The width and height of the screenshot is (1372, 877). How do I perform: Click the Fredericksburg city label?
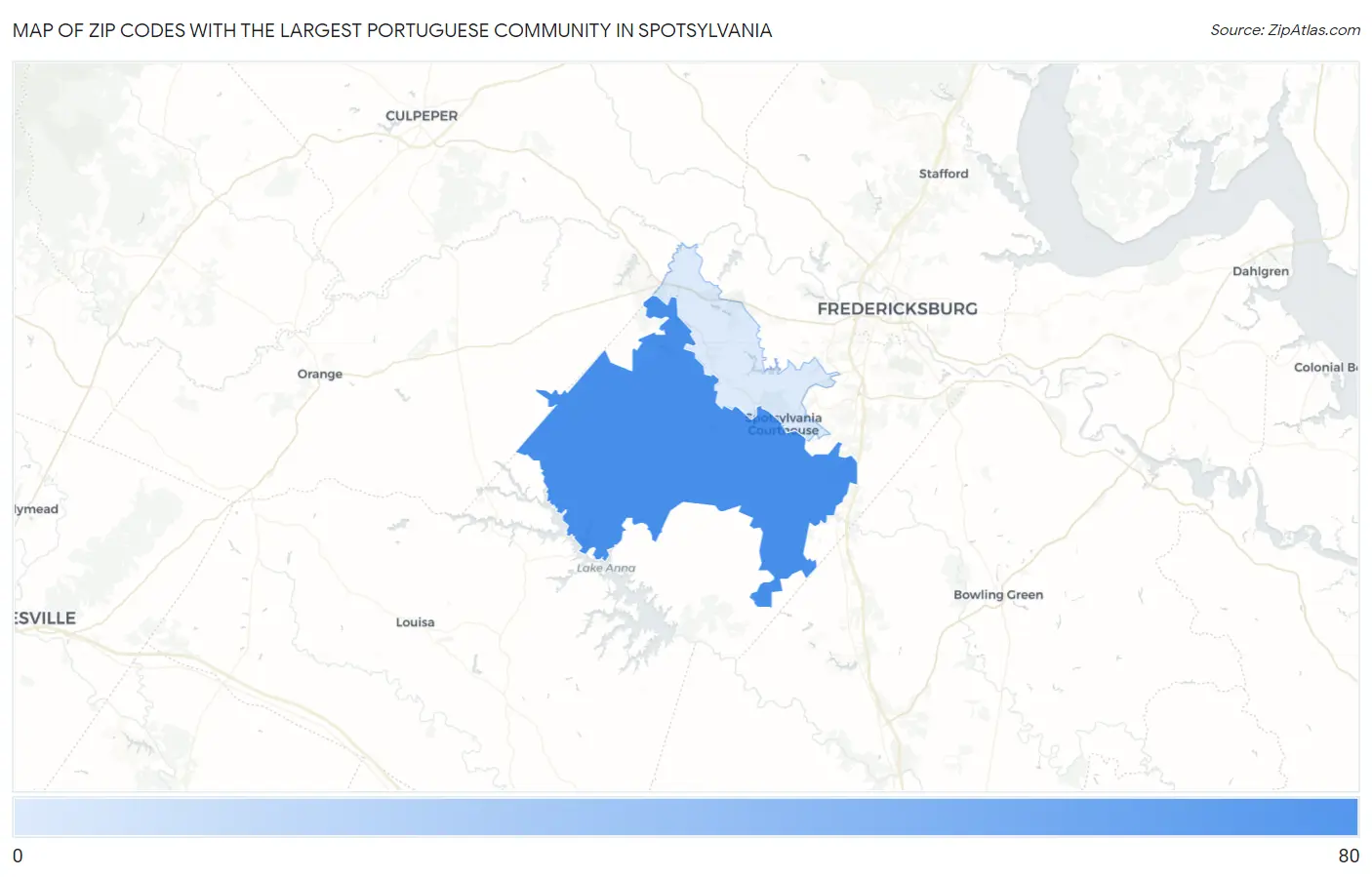(897, 308)
